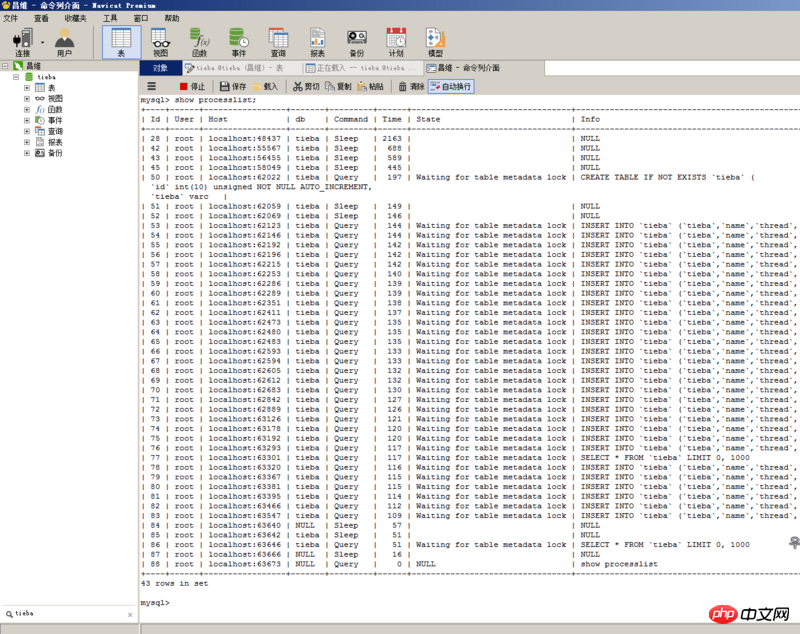Open the 工具 (Tools) menu
This screenshot has width=800, height=634.
pyautogui.click(x=110, y=18)
